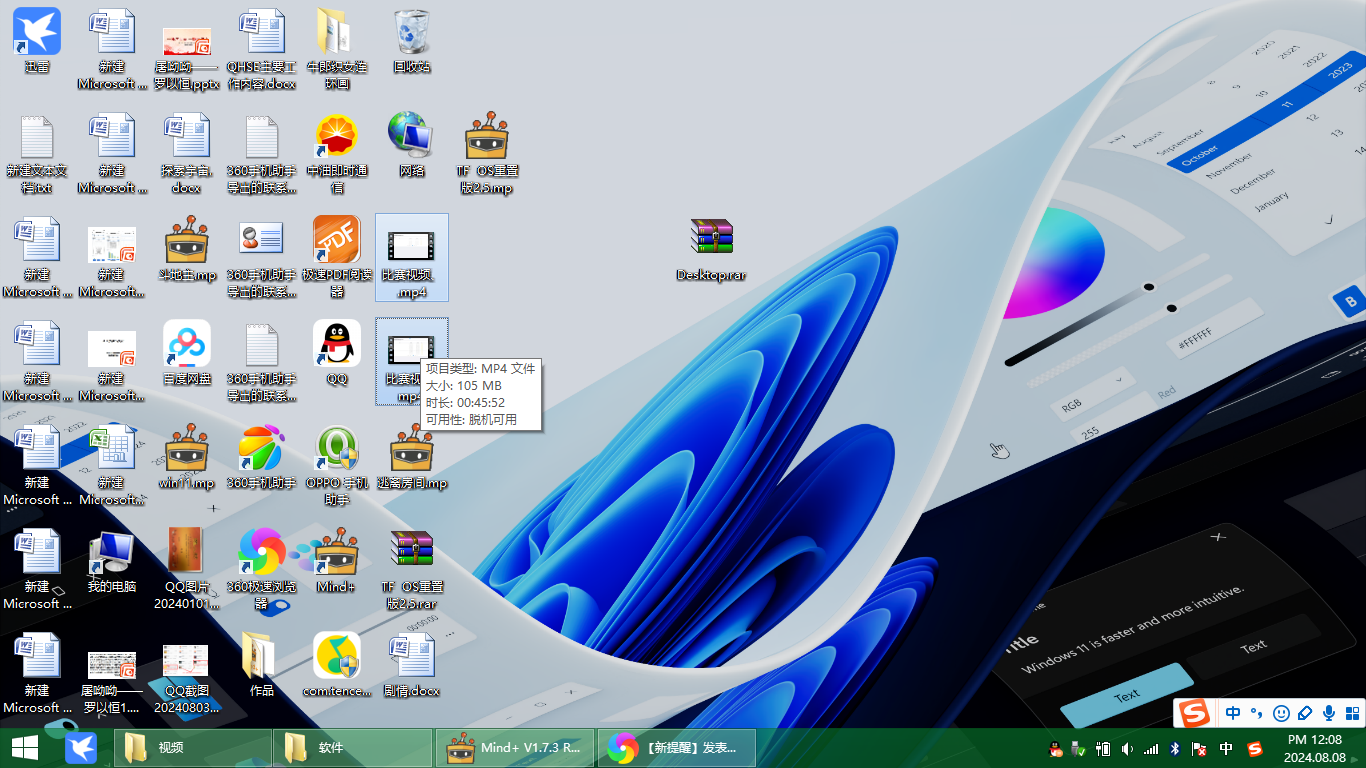Select the 迅雷 desktop shortcut
Image resolution: width=1366 pixels, height=768 pixels.
click(x=37, y=41)
